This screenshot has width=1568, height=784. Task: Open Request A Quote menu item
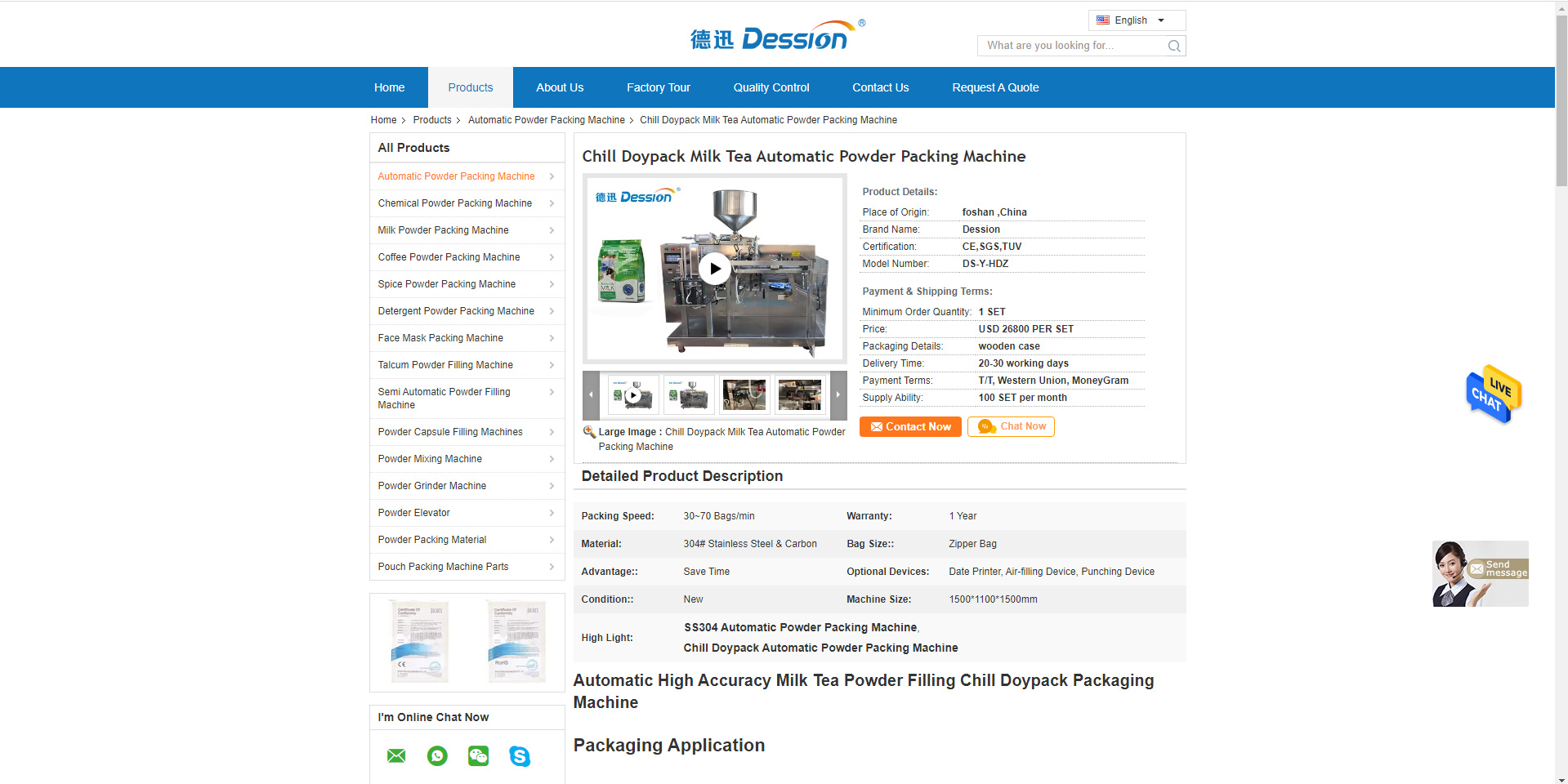995,87
